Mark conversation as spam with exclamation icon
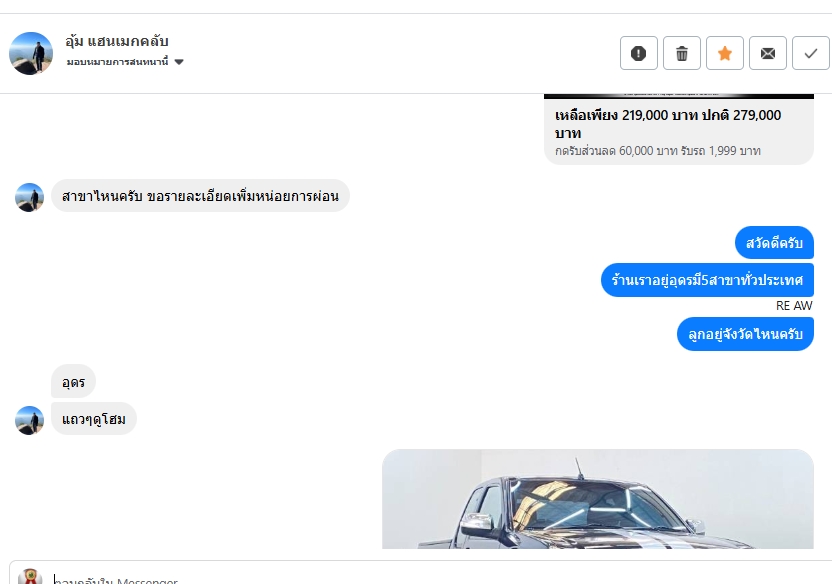Screen dimensions: 832x584 (x=638, y=53)
